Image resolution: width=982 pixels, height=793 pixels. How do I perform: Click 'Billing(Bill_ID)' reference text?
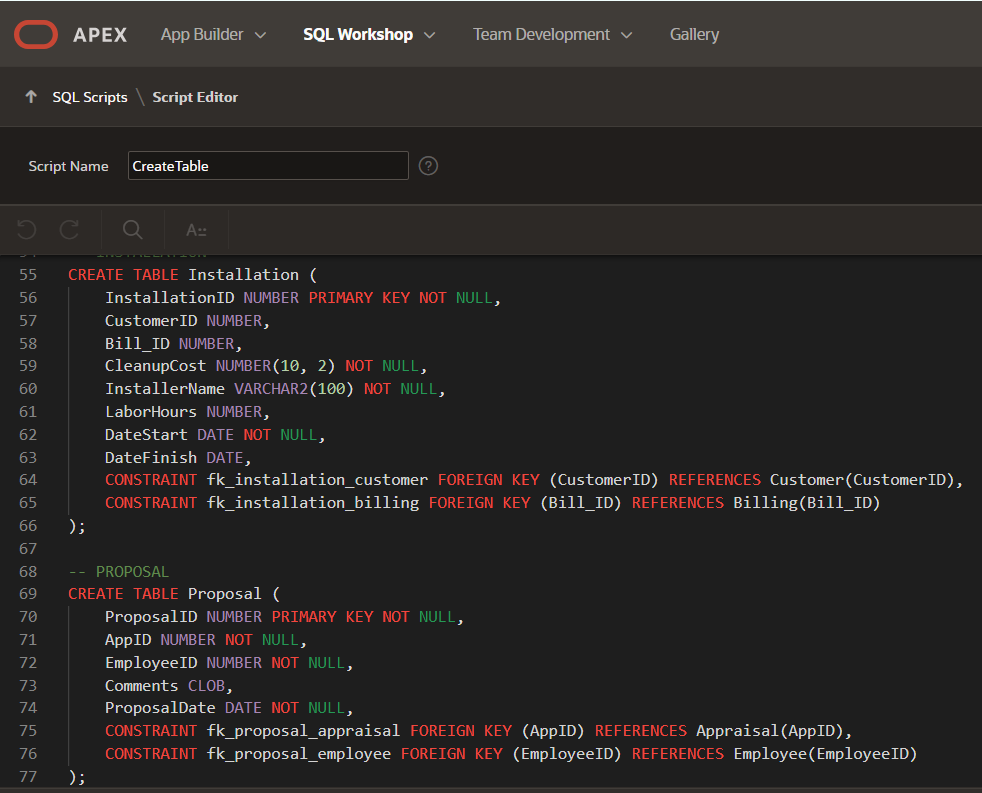[x=807, y=503]
